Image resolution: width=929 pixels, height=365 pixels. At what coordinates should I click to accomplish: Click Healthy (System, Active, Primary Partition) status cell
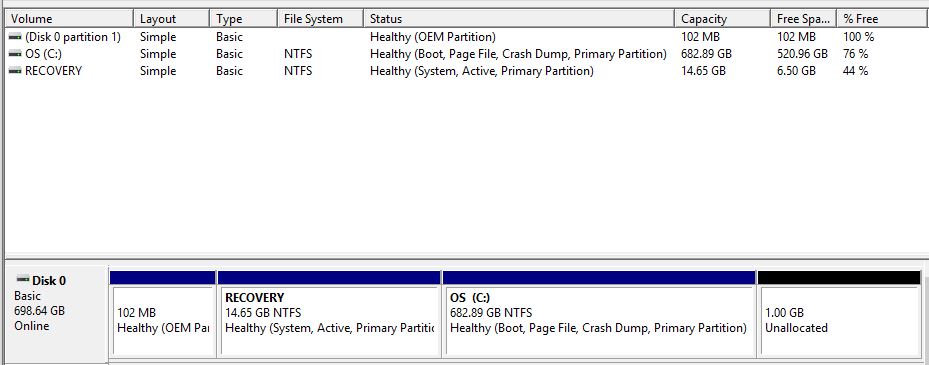coord(482,71)
